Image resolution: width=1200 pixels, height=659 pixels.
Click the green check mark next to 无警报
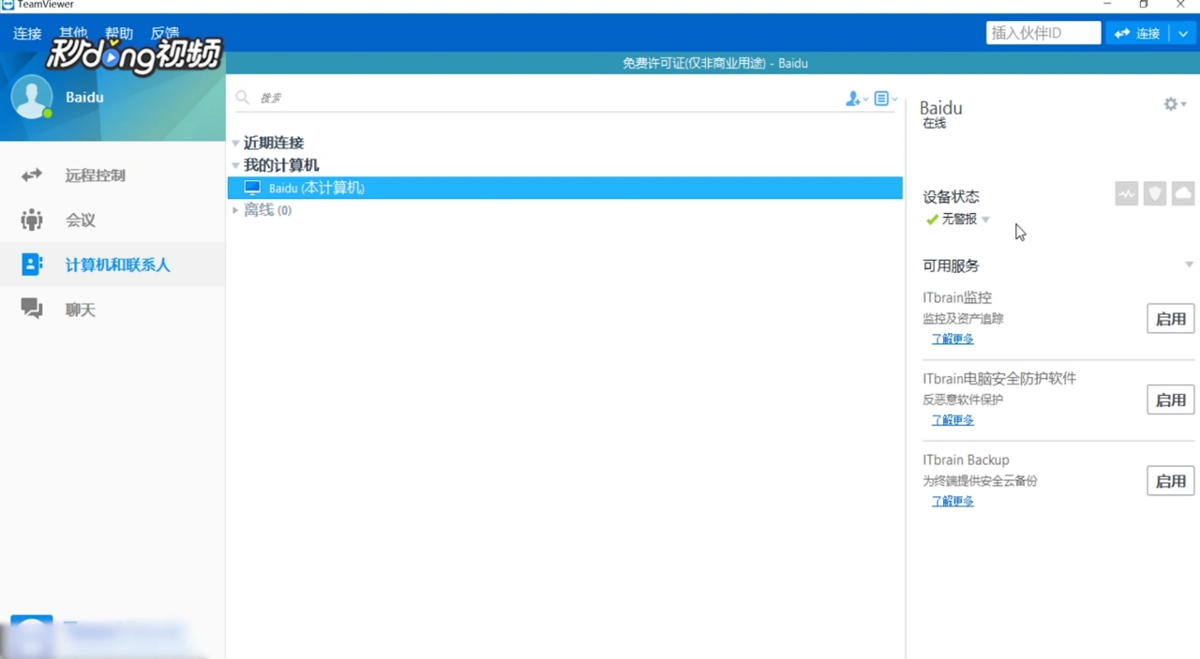[932, 219]
